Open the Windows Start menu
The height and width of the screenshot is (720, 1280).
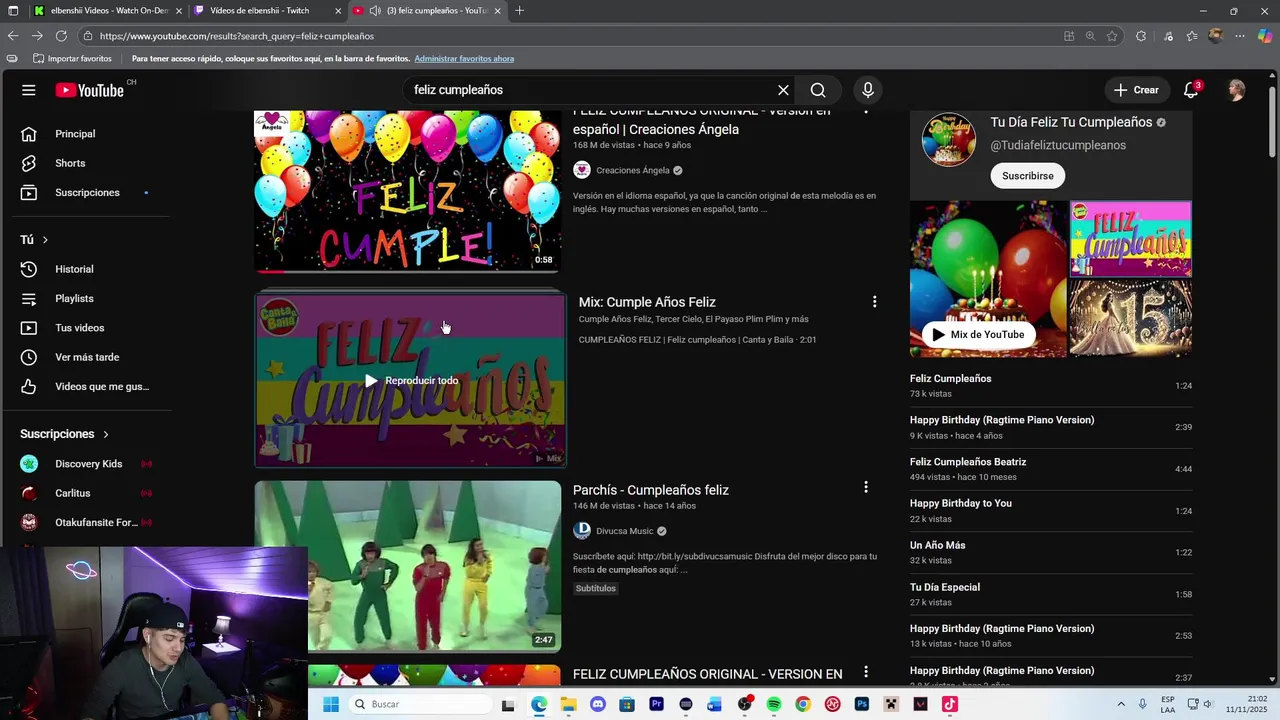click(x=331, y=704)
